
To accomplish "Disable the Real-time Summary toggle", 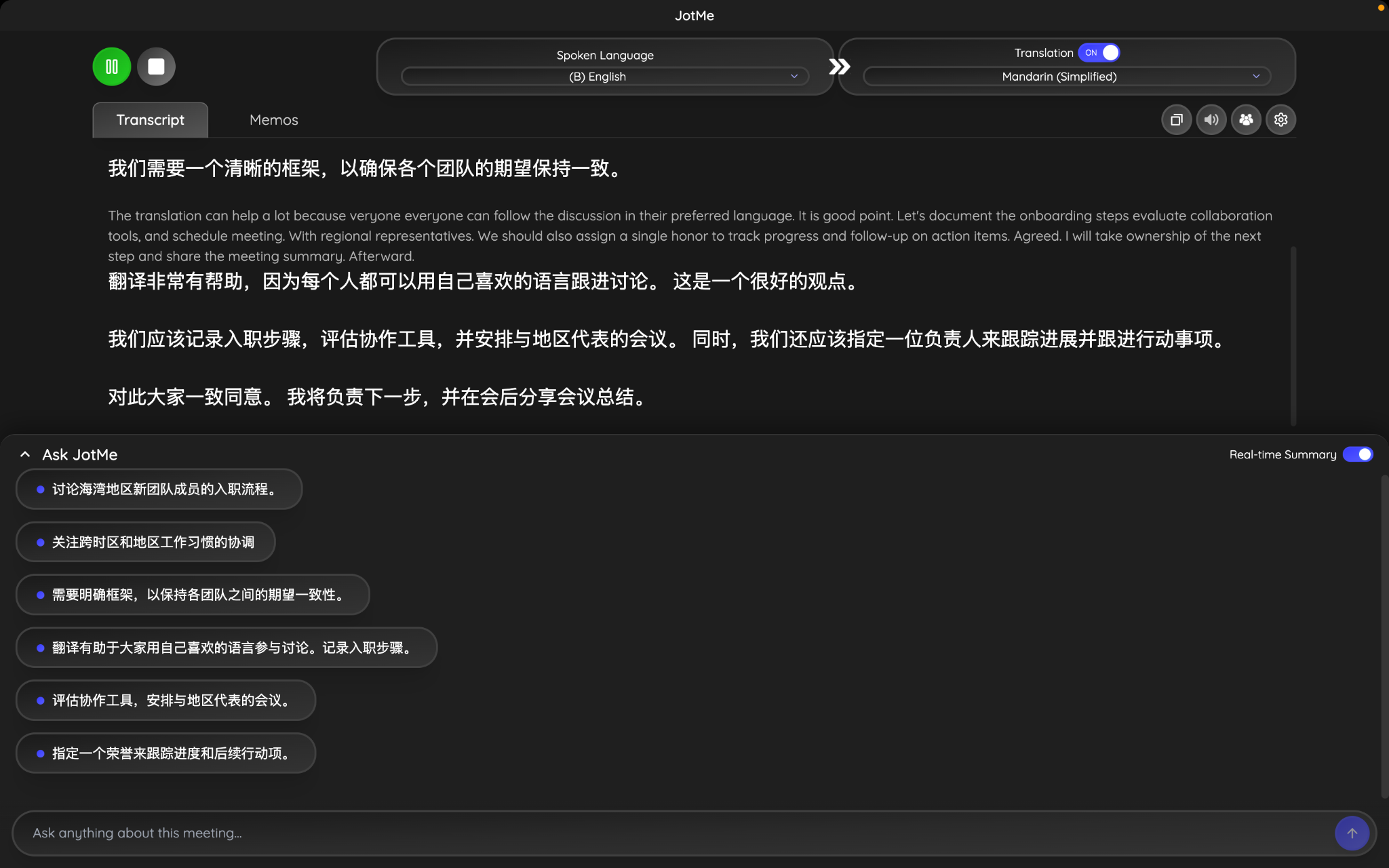I will coord(1358,454).
